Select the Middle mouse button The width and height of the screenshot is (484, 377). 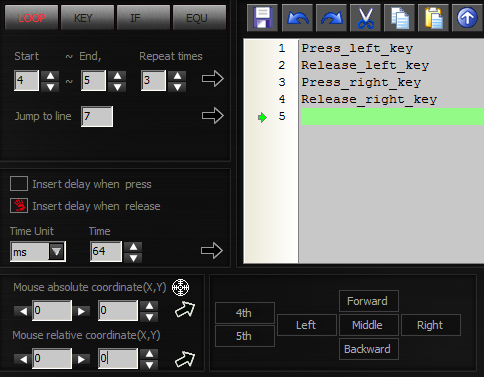pyautogui.click(x=369, y=325)
